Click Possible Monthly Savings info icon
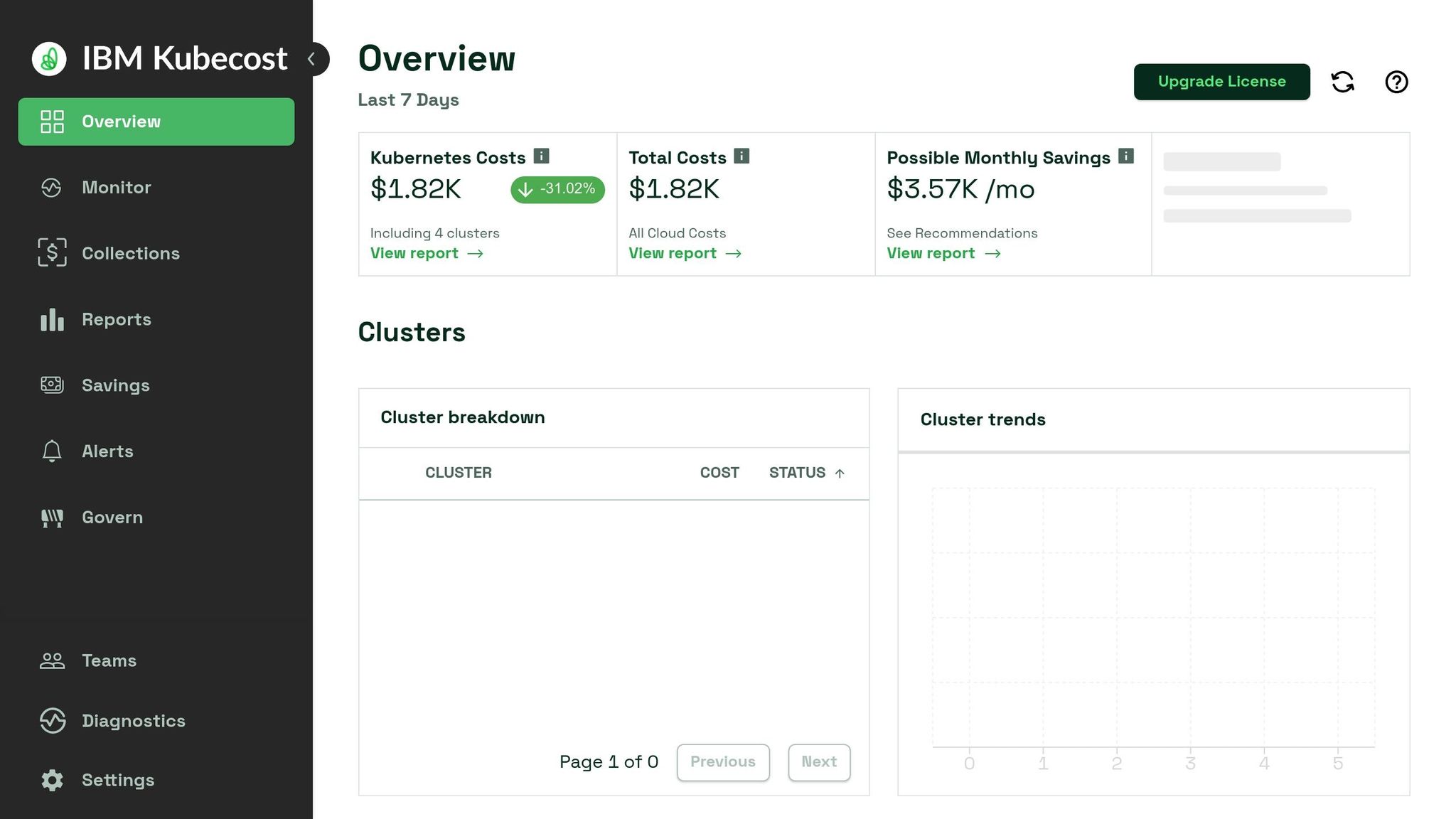The width and height of the screenshot is (1456, 819). [1125, 156]
